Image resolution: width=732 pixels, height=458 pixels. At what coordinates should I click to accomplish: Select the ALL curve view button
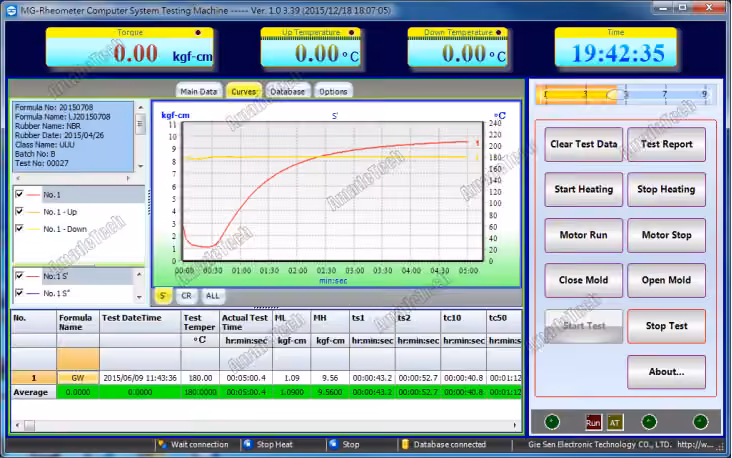point(212,296)
